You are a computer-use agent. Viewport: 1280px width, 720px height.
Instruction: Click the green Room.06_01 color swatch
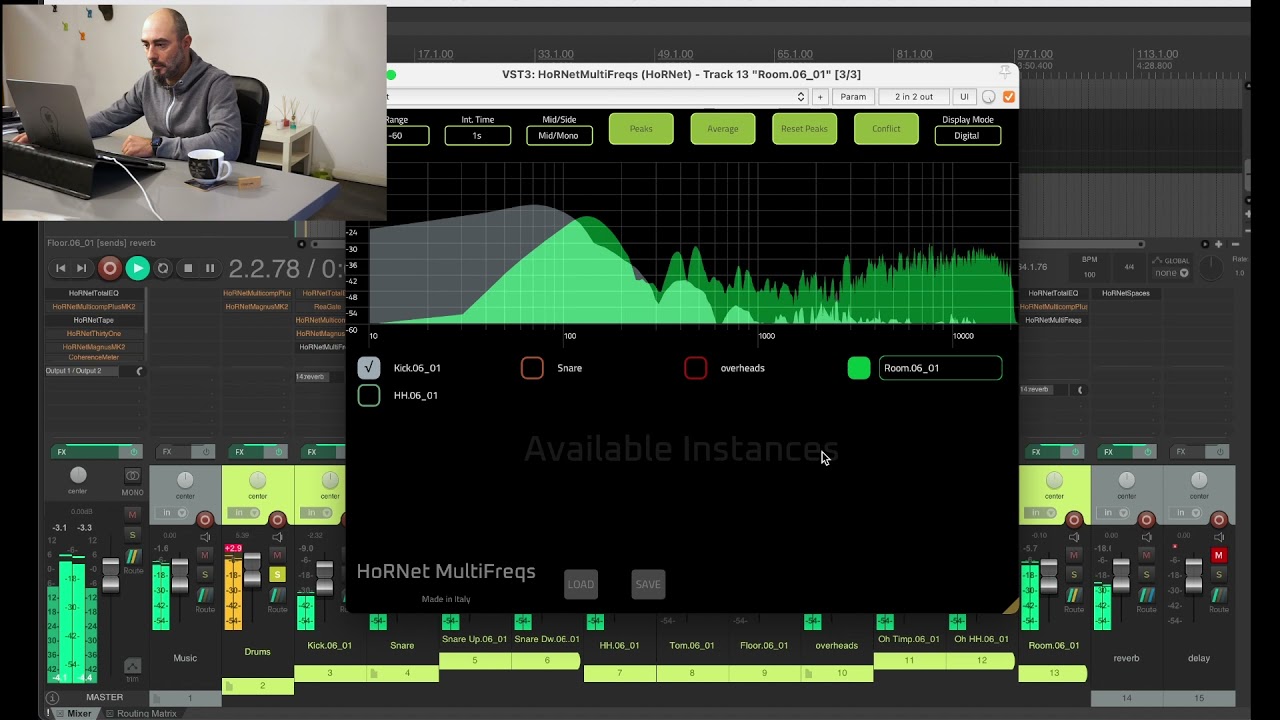pyautogui.click(x=859, y=368)
